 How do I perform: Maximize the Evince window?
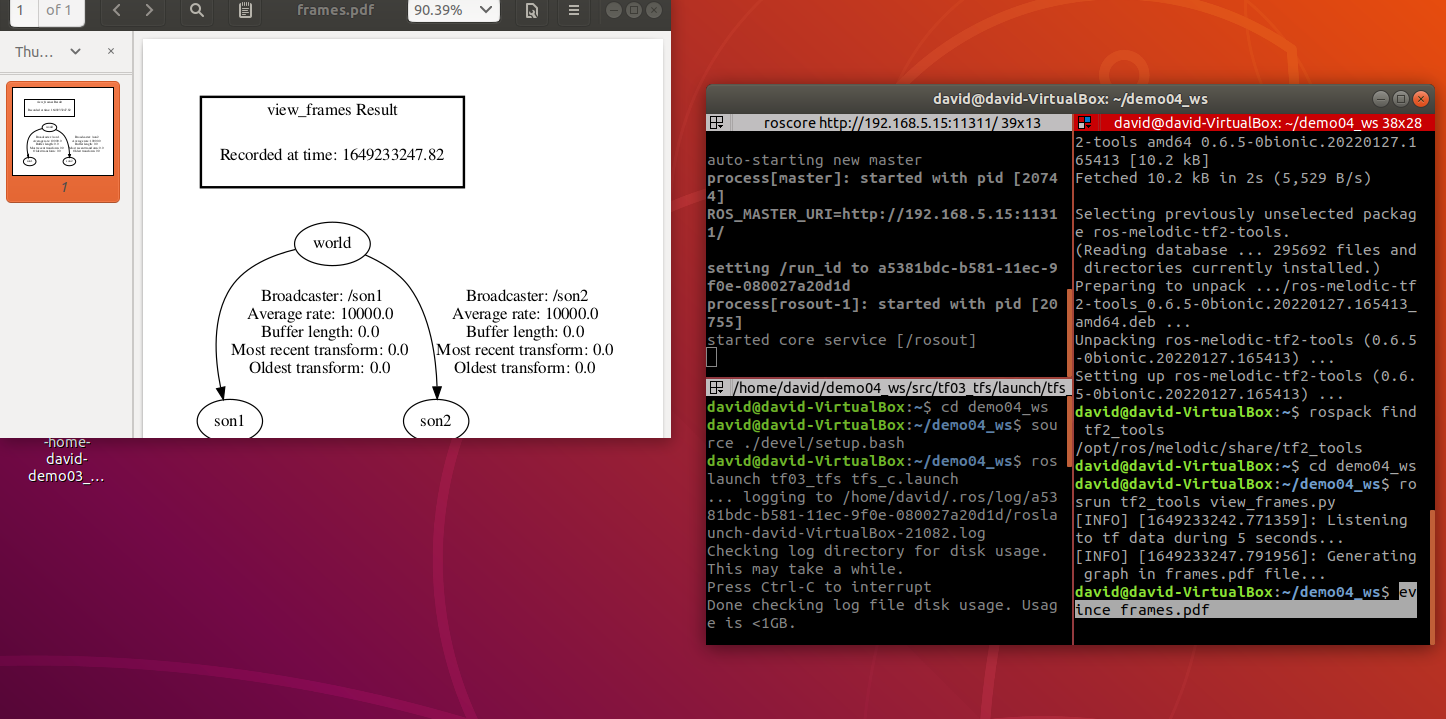click(x=634, y=10)
